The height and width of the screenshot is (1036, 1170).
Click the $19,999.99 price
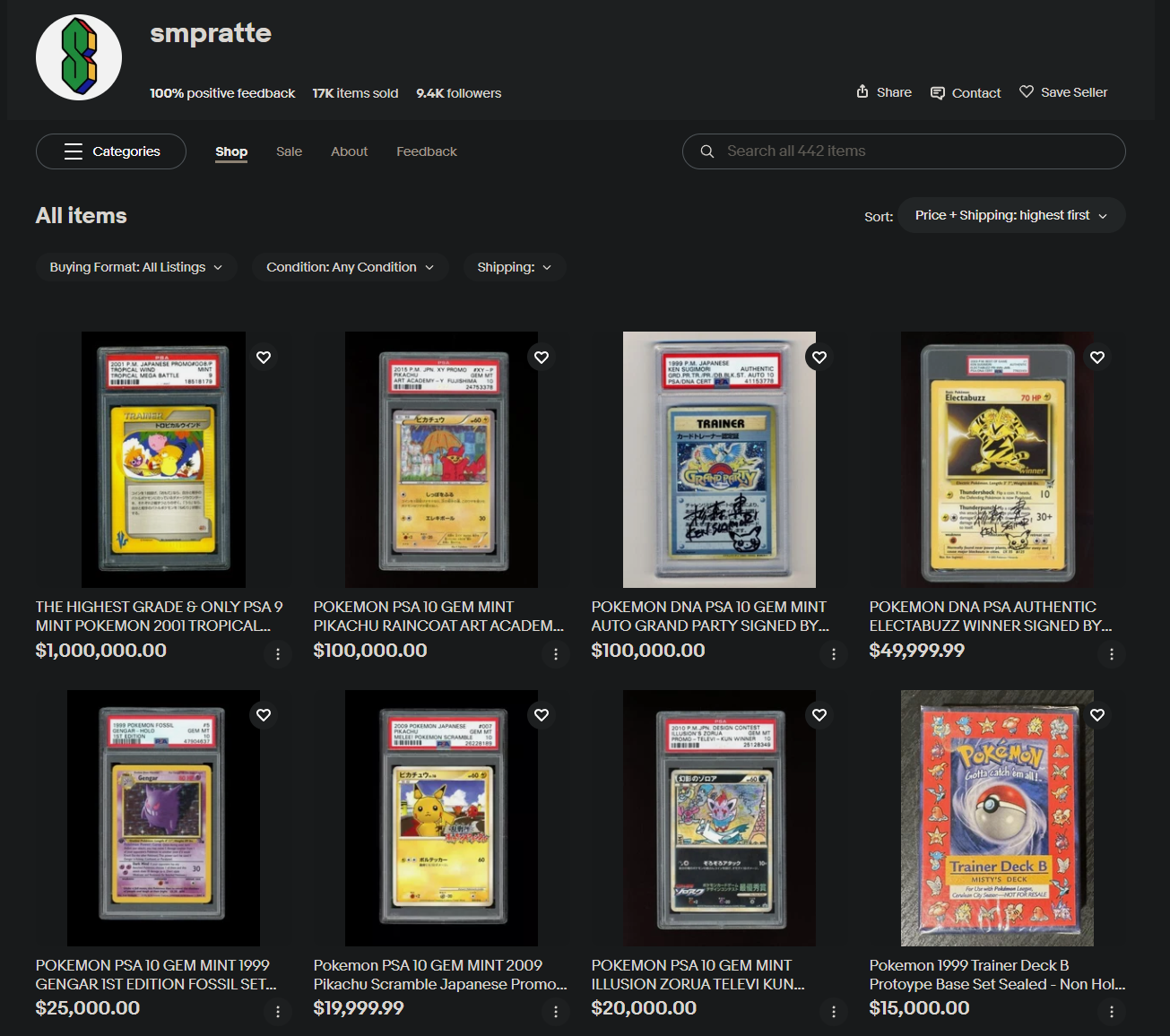359,1008
